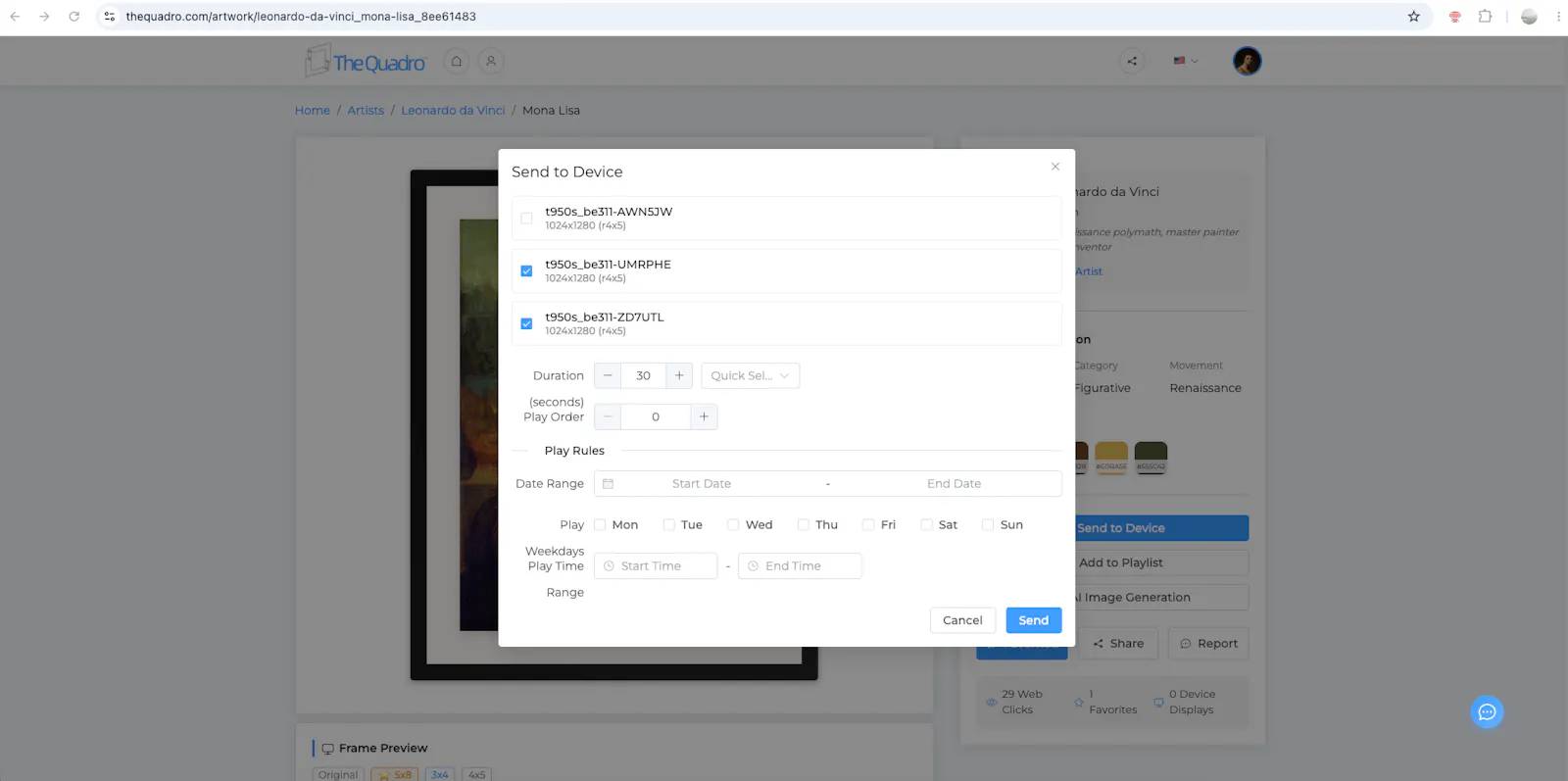
Task: Uncheck the t950s_be311-UMRPHE device checkbox
Action: click(x=526, y=271)
